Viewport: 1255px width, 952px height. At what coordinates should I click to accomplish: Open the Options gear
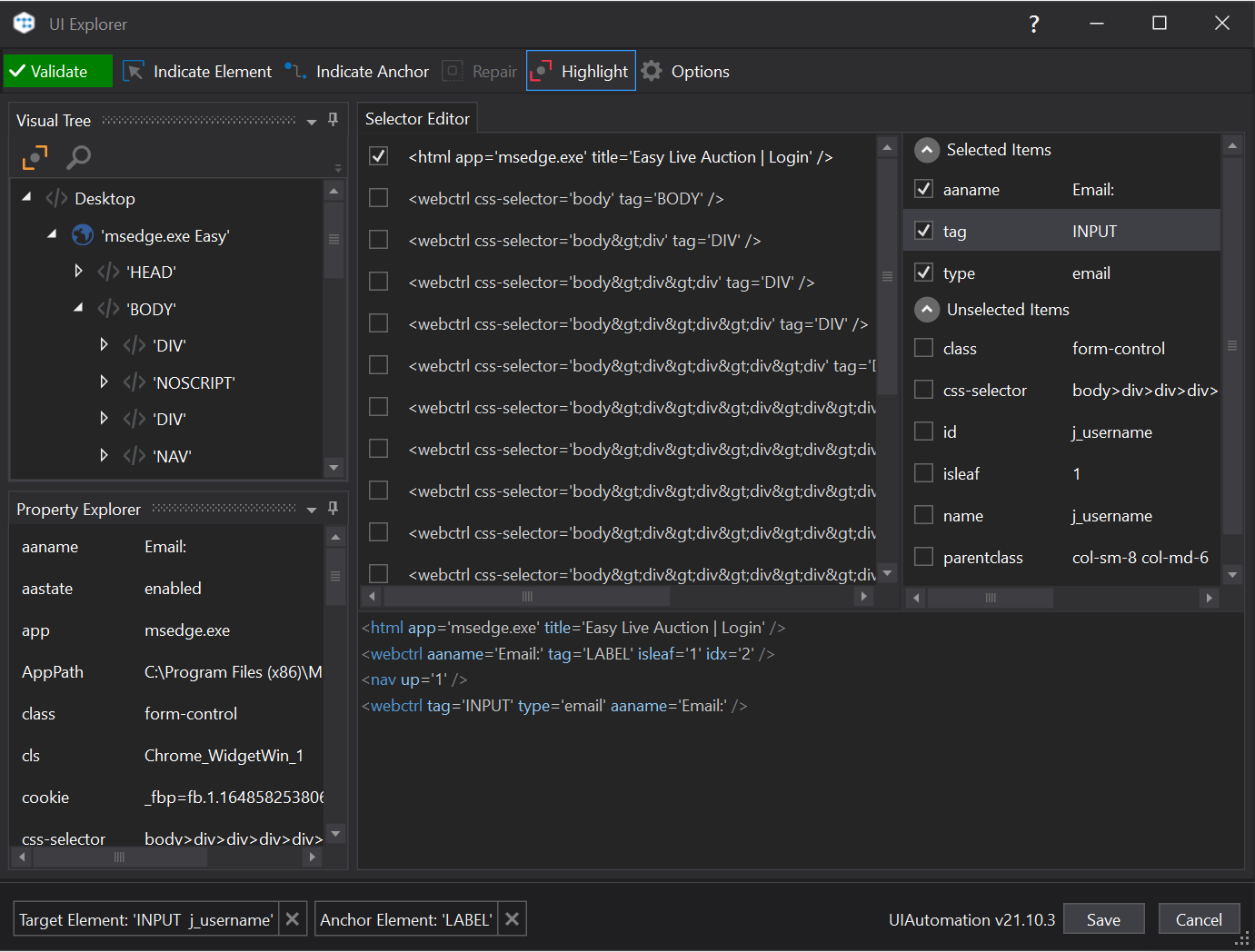tap(652, 71)
